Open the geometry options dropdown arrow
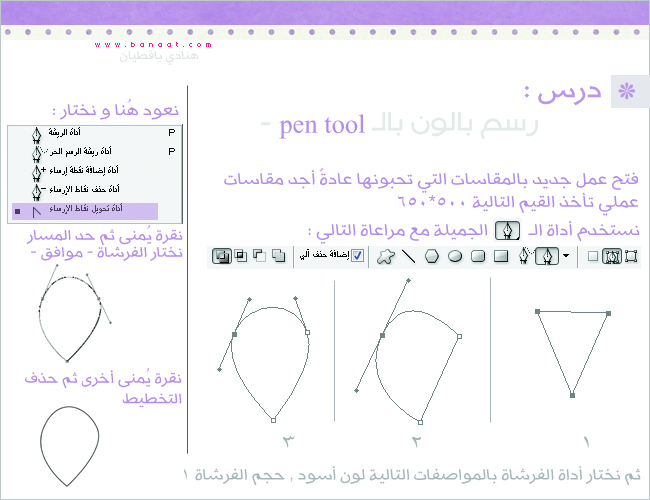 point(567,256)
